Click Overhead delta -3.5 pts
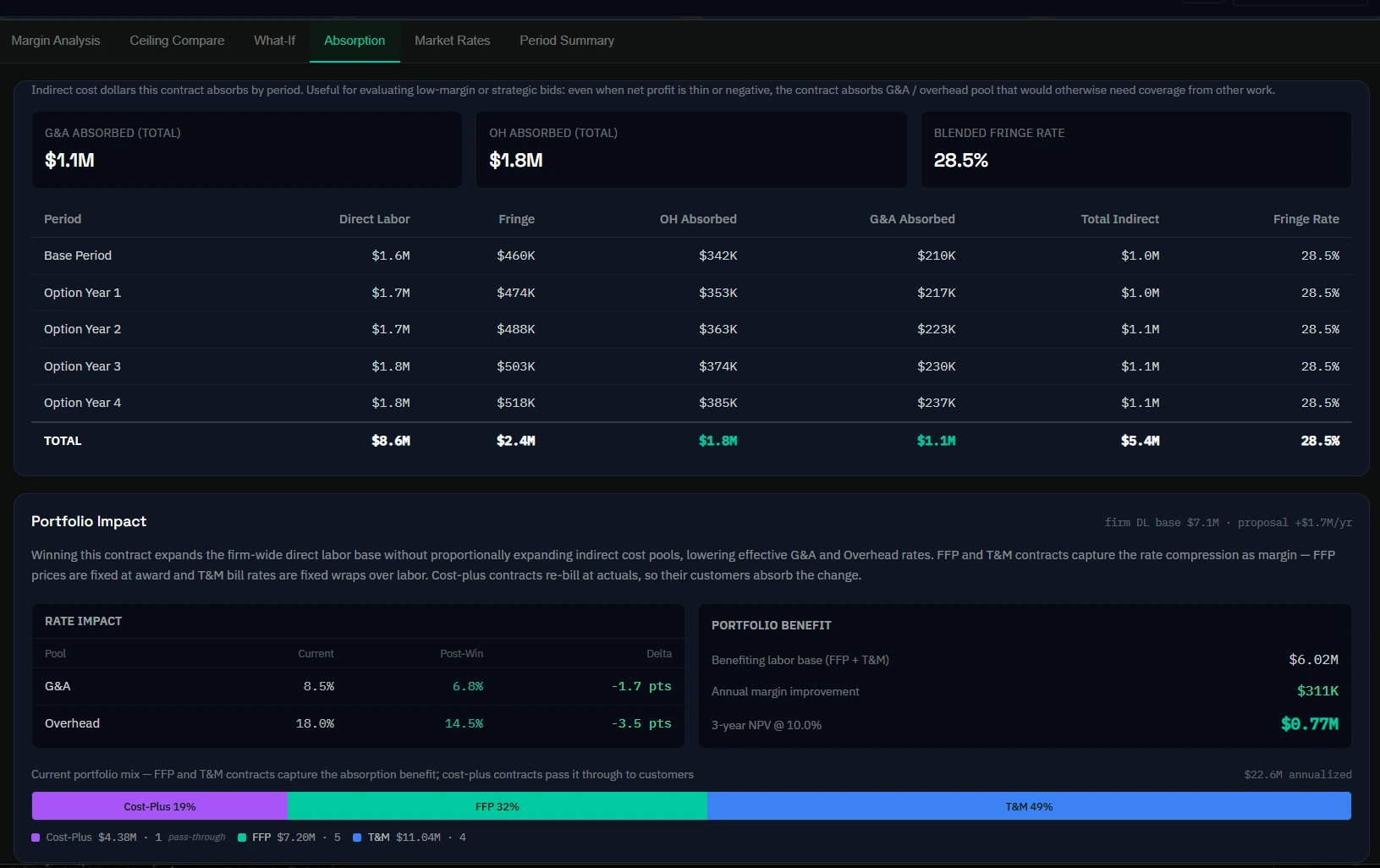The width and height of the screenshot is (1380, 868). tap(641, 723)
